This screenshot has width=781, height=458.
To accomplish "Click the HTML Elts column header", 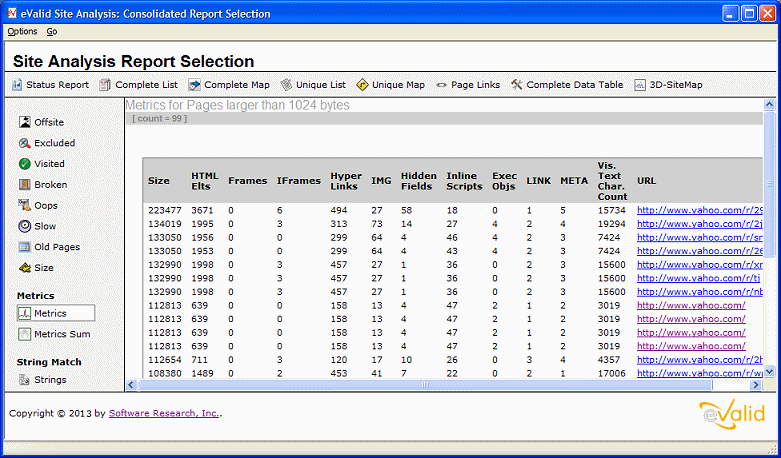I will pyautogui.click(x=205, y=181).
